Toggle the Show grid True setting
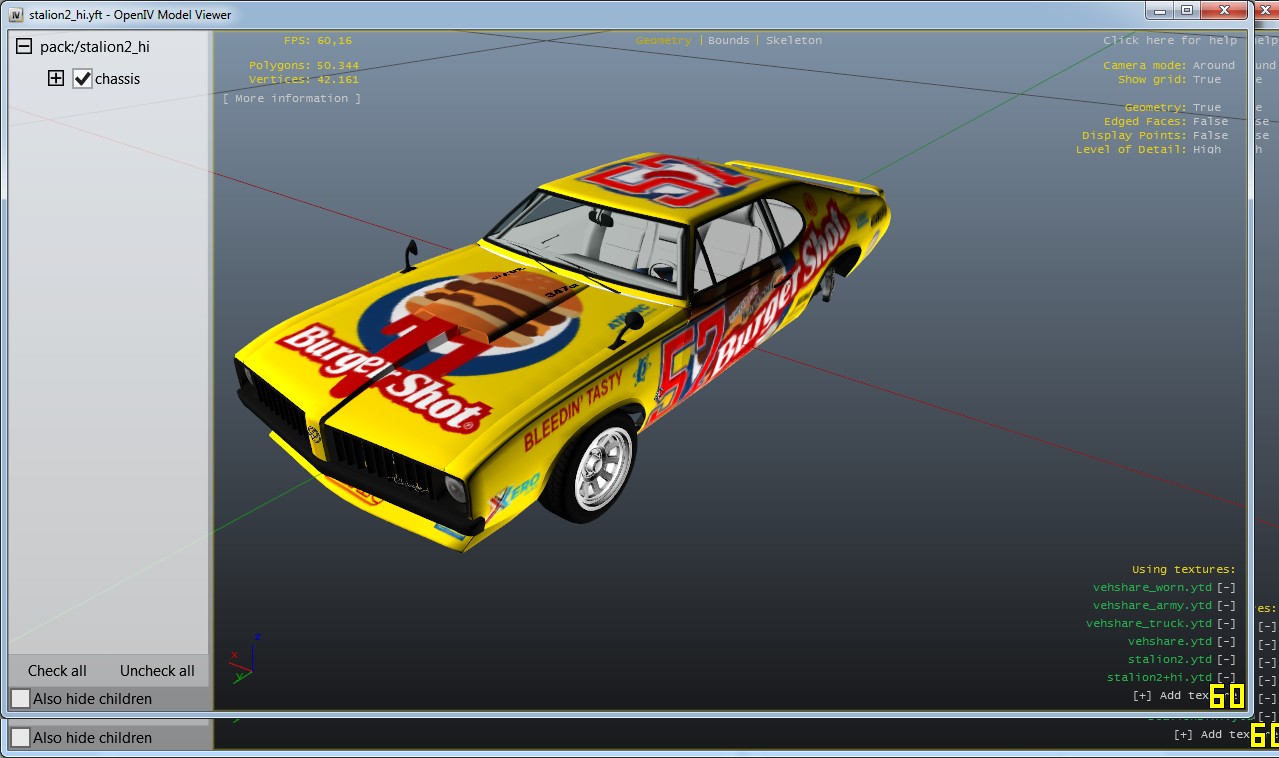This screenshot has width=1279, height=758. point(1207,79)
